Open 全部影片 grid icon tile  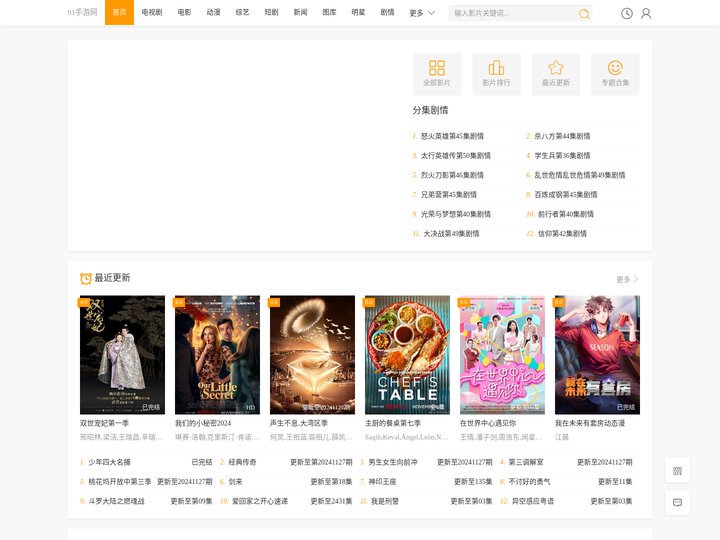[437, 74]
